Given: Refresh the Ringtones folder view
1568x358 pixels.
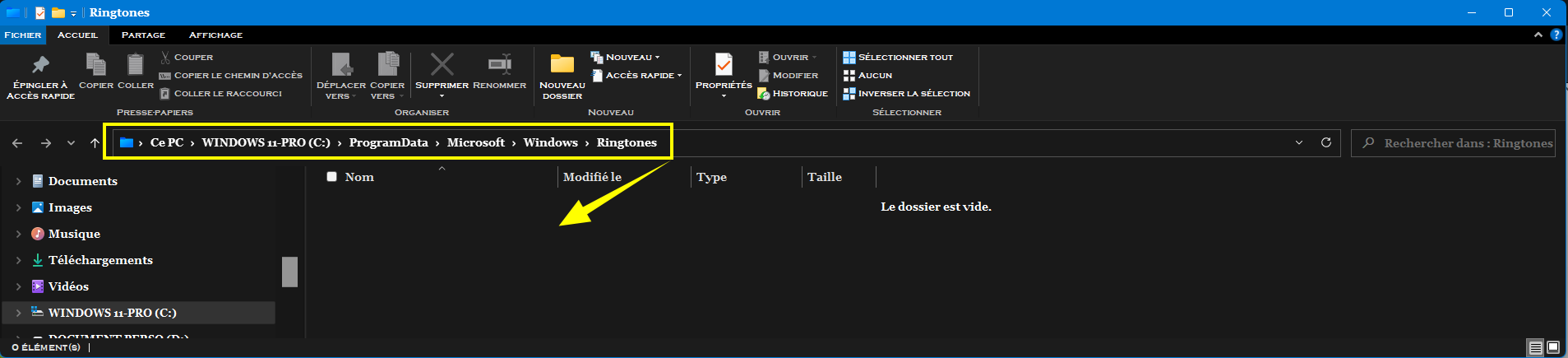Looking at the screenshot, I should click(x=1326, y=142).
